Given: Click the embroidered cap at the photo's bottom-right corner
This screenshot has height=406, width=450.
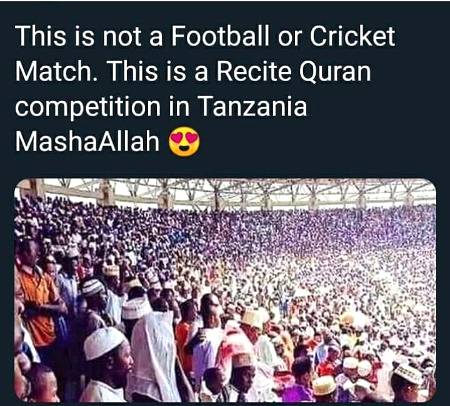Looking at the screenshot, I should tap(408, 373).
